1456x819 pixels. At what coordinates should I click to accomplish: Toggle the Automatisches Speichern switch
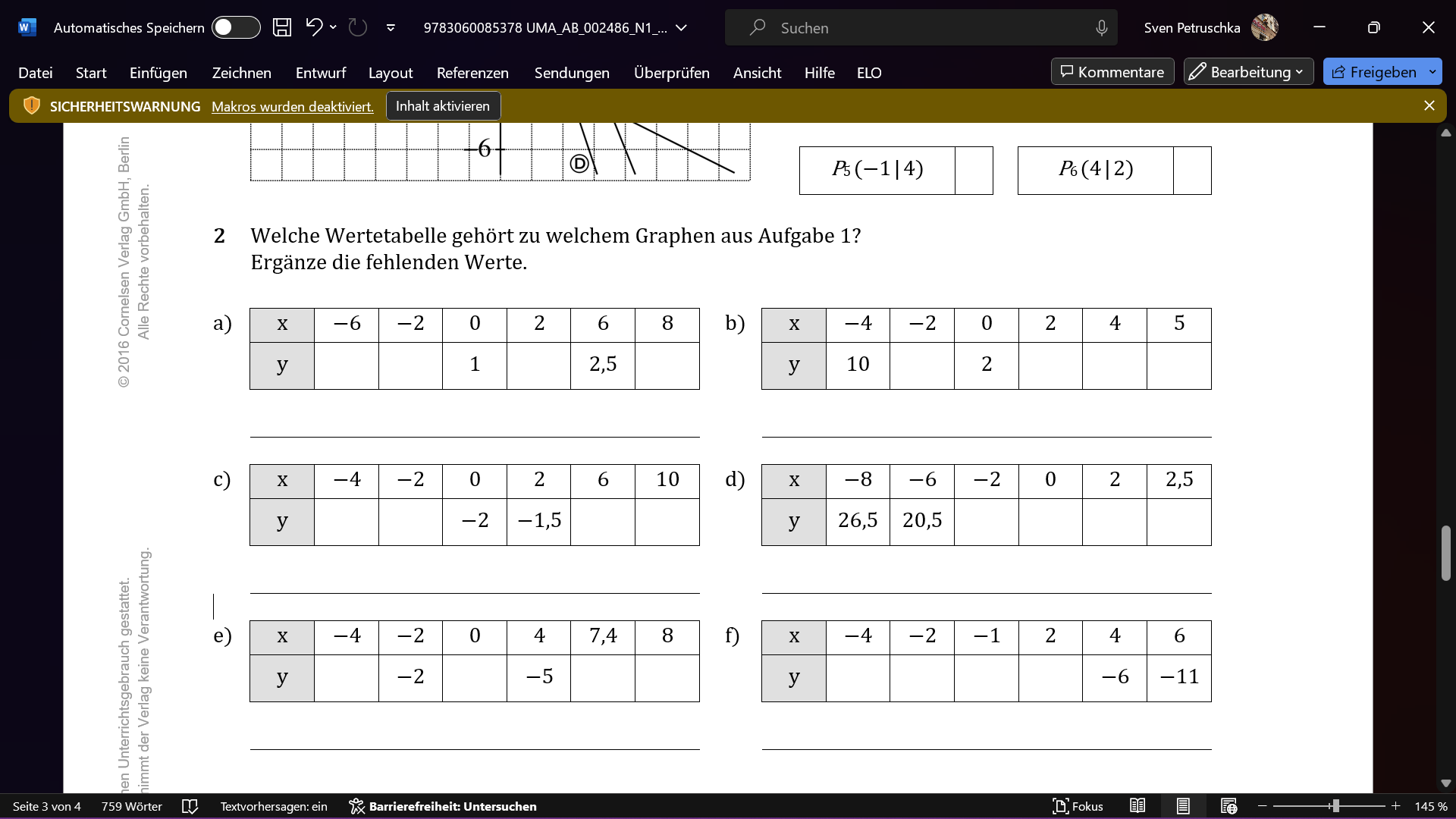236,28
